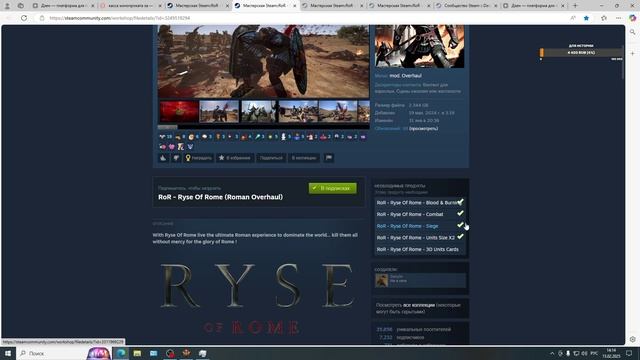Click the browser profile icon

click(x=7, y=6)
